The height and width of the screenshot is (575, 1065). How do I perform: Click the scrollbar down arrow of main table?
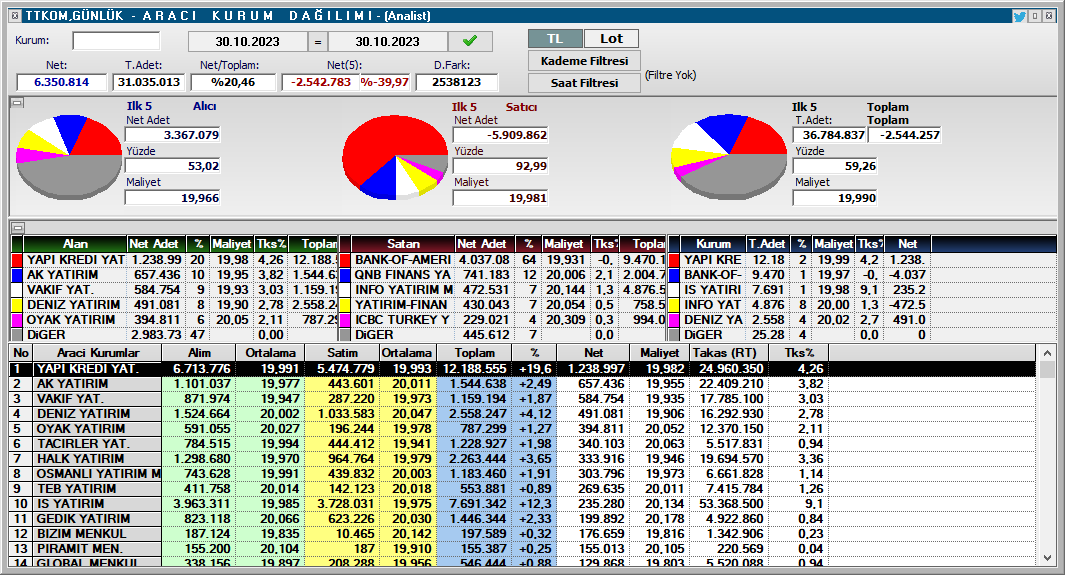(x=1047, y=557)
